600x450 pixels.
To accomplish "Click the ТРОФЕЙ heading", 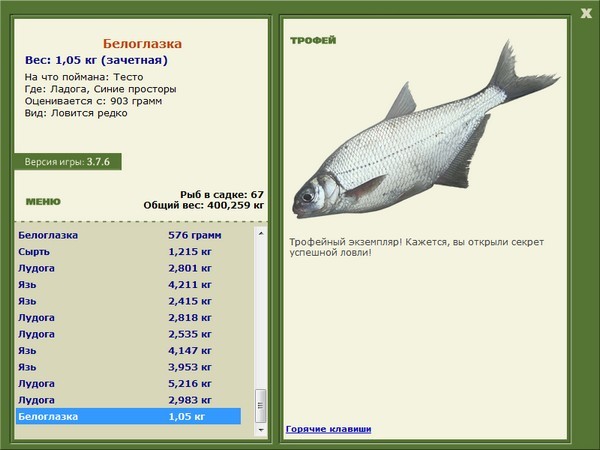I will tap(313, 40).
